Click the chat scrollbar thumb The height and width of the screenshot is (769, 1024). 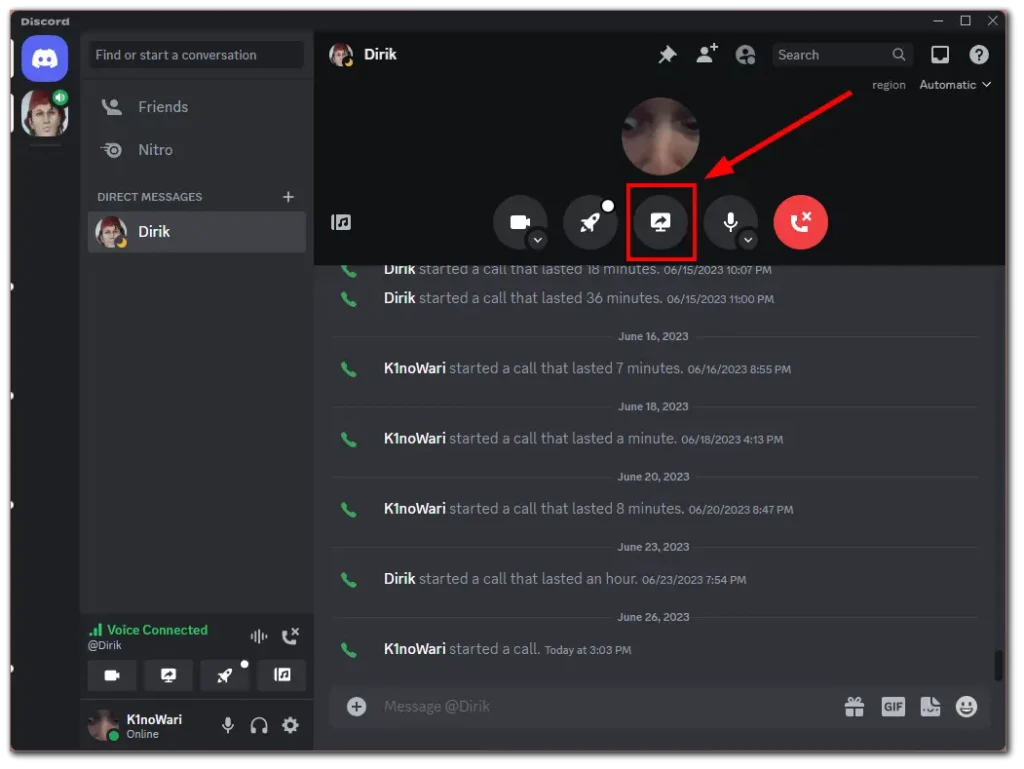[998, 665]
